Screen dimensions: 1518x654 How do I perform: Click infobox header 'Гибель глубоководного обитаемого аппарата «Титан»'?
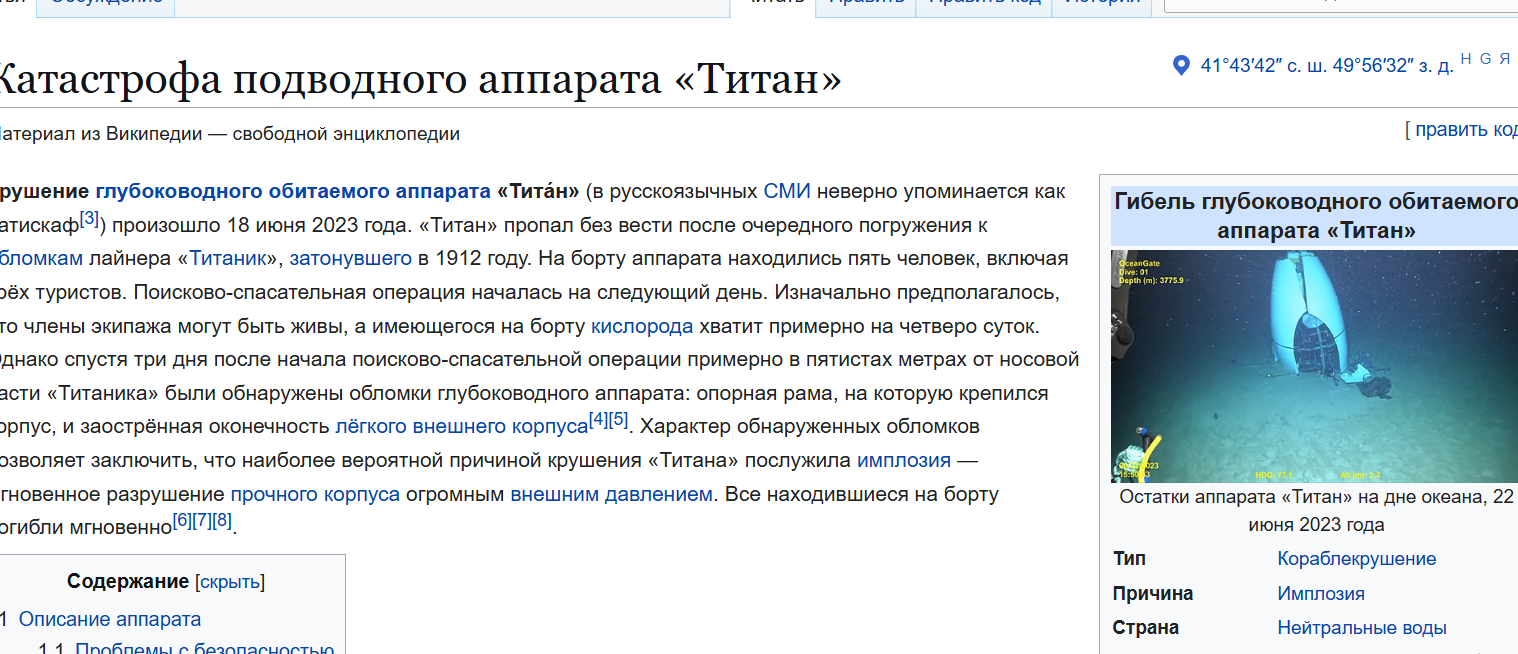coord(1316,216)
